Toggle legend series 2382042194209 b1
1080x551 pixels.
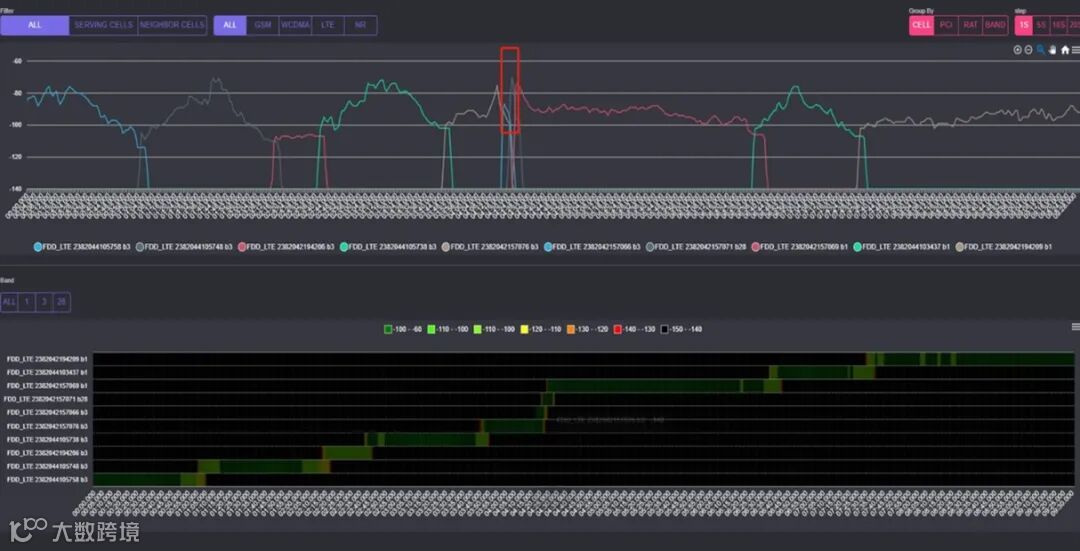click(x=1004, y=247)
